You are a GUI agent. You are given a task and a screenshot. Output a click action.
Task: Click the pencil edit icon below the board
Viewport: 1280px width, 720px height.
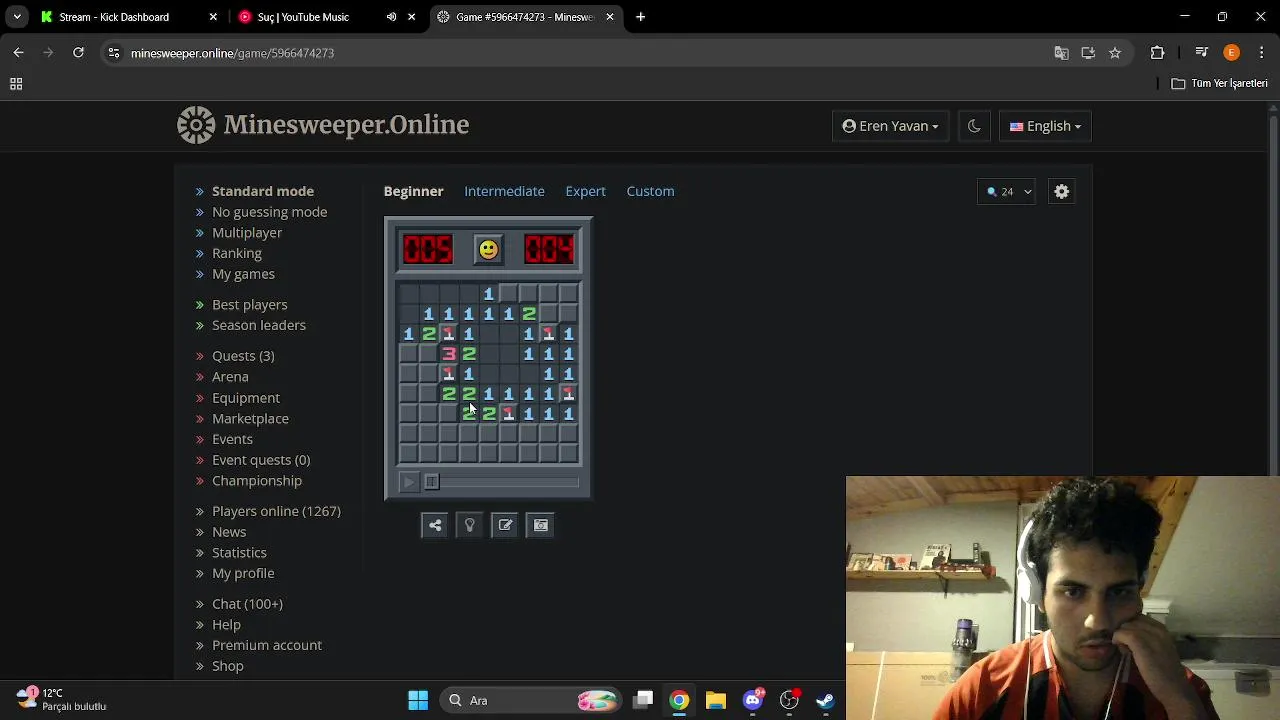coord(505,525)
